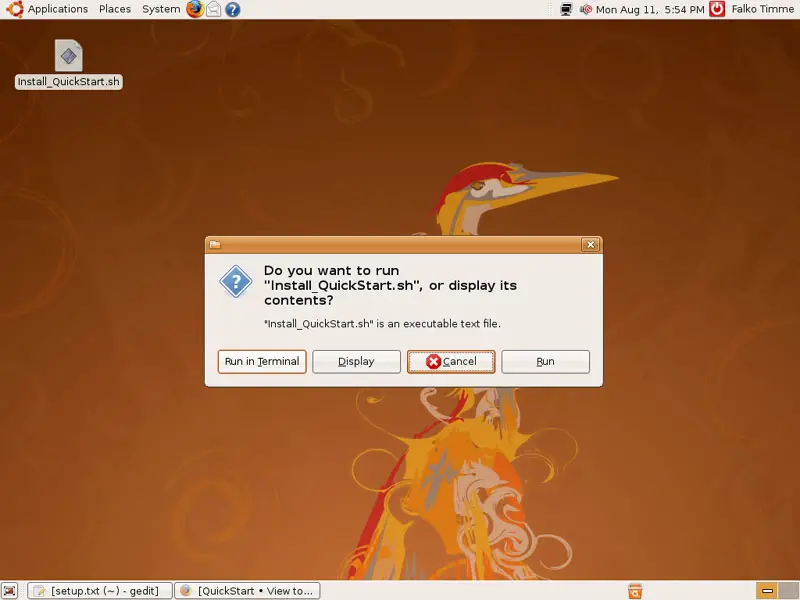Launch Firefox from the top panel
This screenshot has height=600, width=800.
pyautogui.click(x=194, y=9)
